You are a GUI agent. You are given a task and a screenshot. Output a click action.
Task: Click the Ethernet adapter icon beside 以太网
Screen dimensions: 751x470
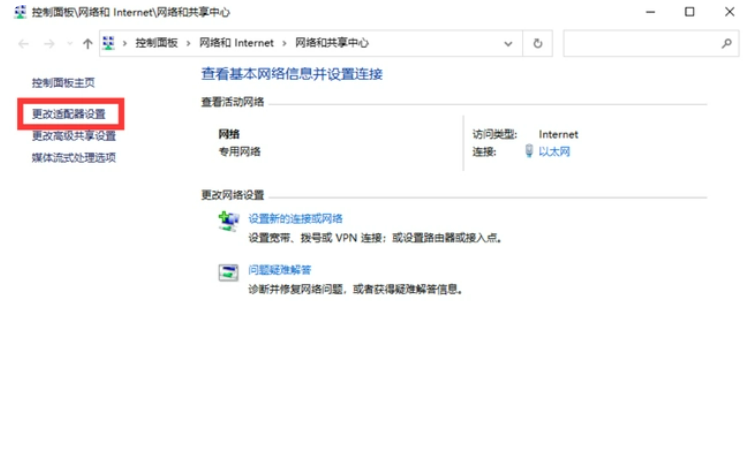tap(529, 152)
